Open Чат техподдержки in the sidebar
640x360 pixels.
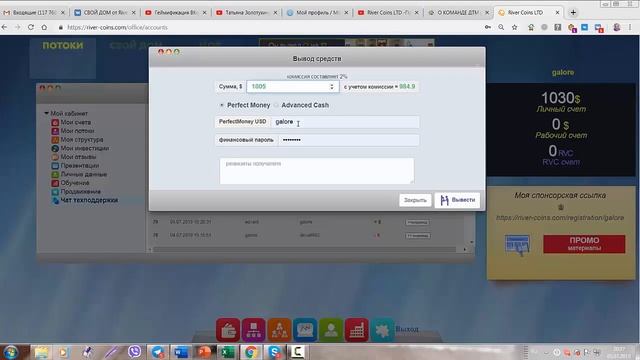point(89,200)
